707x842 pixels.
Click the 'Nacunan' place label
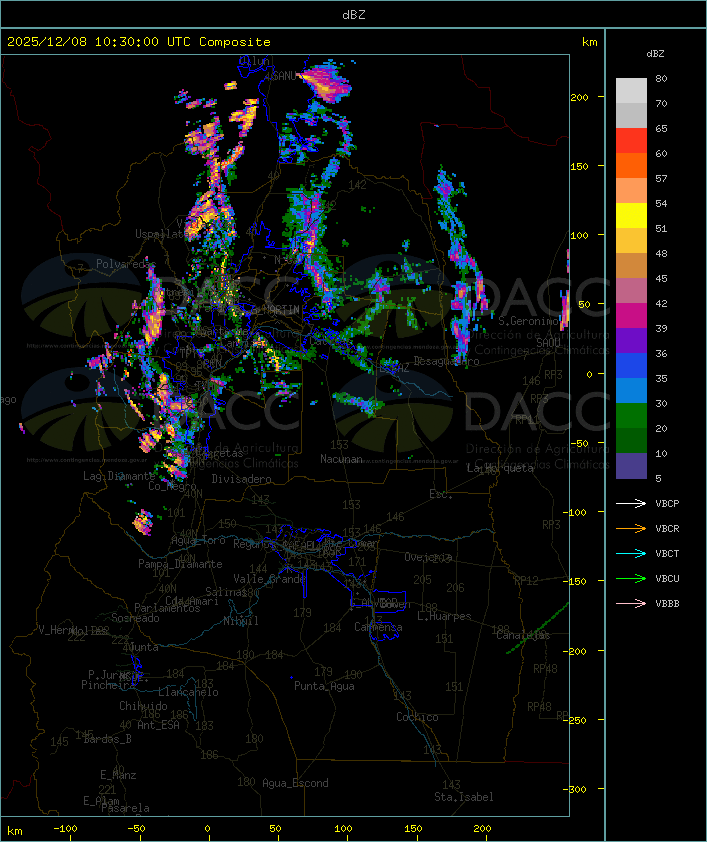tap(341, 459)
